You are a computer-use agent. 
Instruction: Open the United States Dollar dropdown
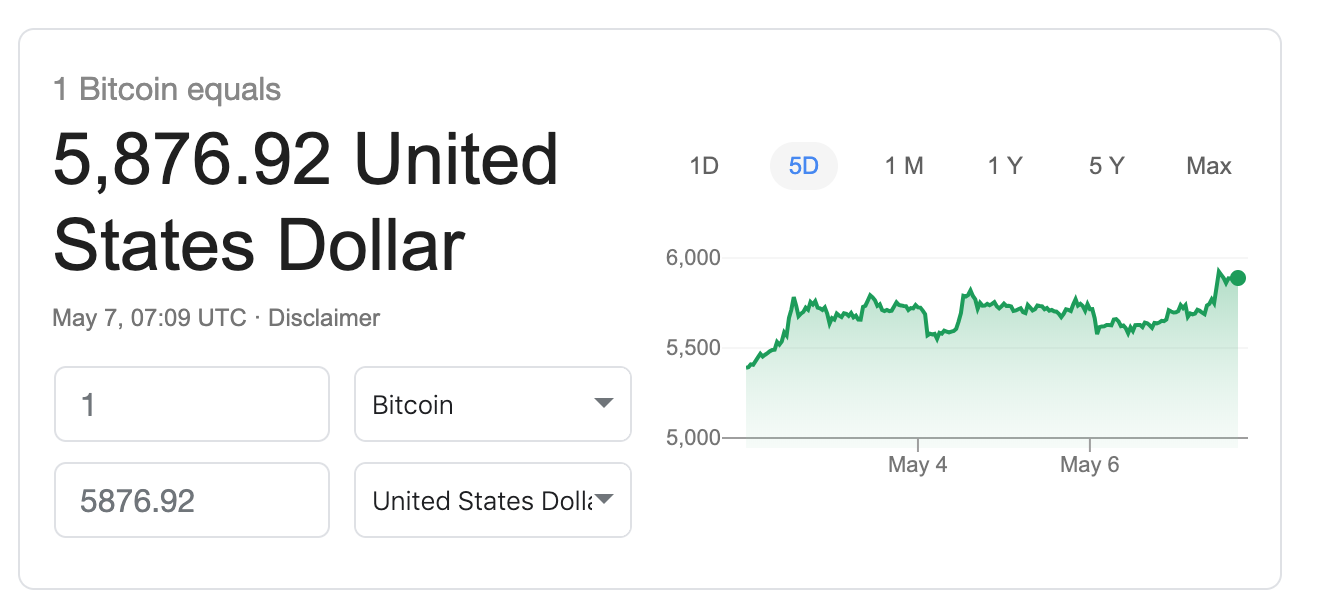click(x=493, y=500)
